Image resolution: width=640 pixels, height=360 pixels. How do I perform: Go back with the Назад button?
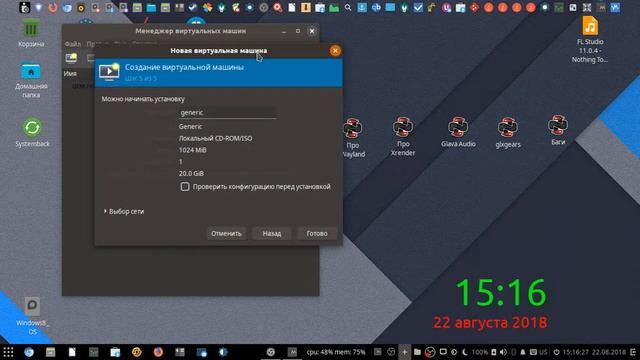point(271,233)
